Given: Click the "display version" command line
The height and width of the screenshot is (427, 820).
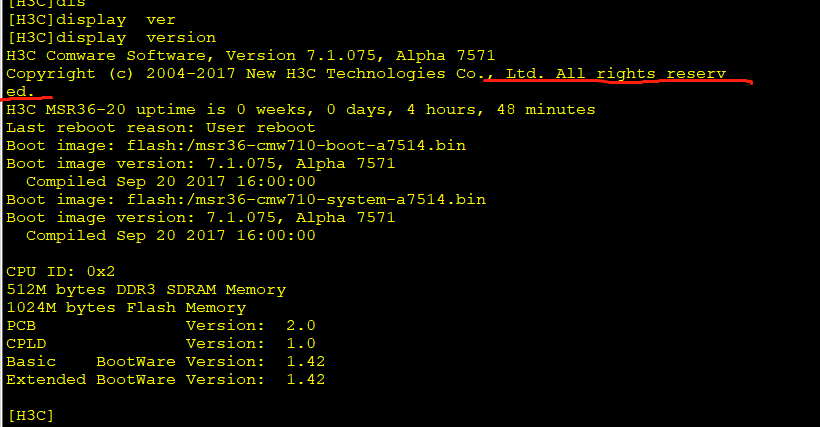Looking at the screenshot, I should click(x=110, y=37).
